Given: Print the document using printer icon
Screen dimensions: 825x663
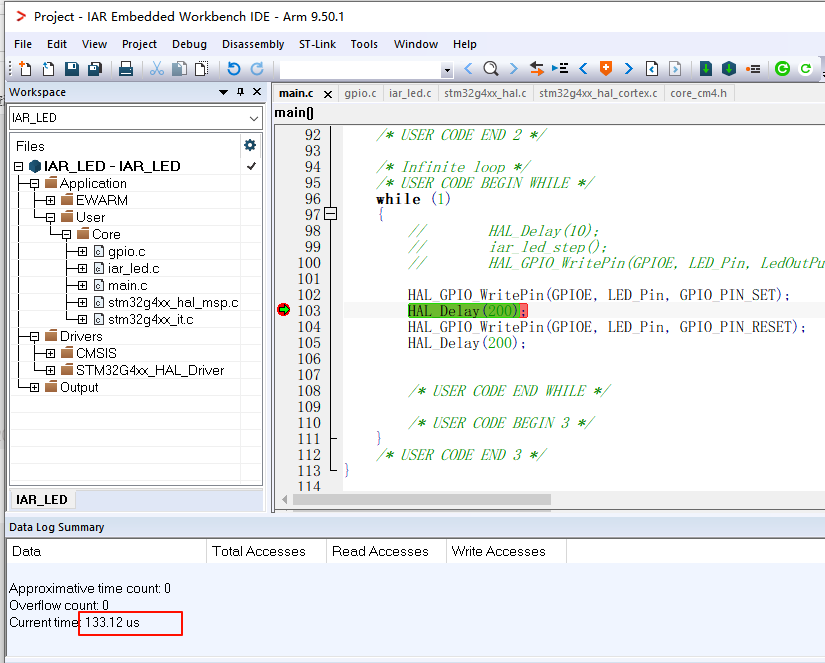Looking at the screenshot, I should pos(126,68).
